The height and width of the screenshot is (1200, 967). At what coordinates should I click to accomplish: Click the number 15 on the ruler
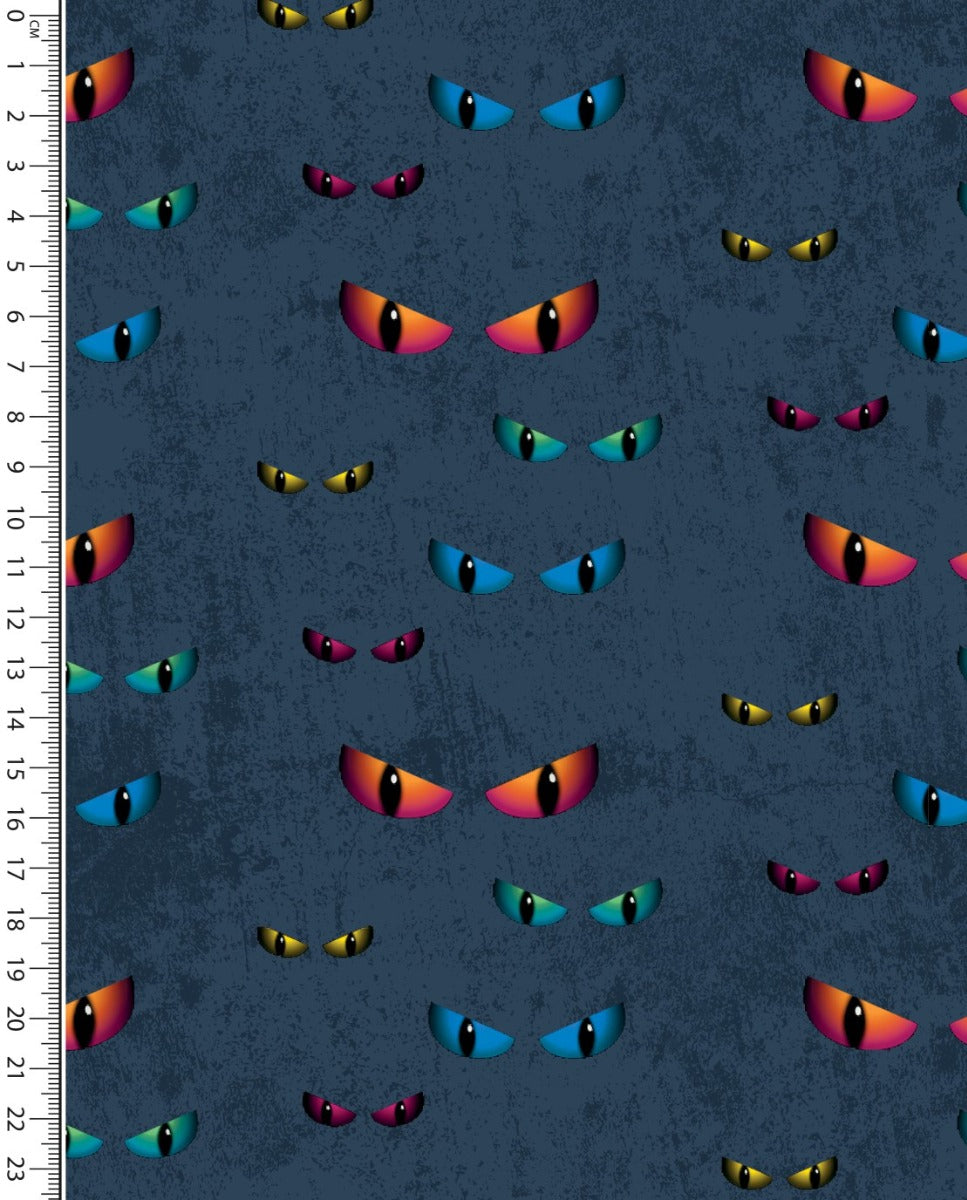(16, 768)
